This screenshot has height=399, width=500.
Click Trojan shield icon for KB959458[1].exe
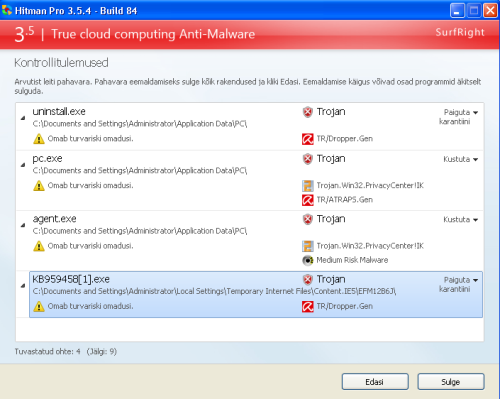click(308, 280)
